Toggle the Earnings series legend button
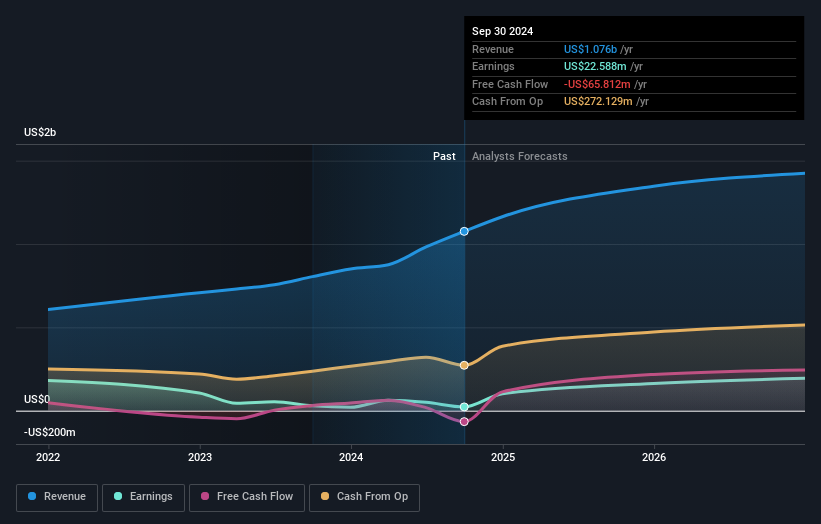Image resolution: width=821 pixels, height=524 pixels. coord(143,497)
